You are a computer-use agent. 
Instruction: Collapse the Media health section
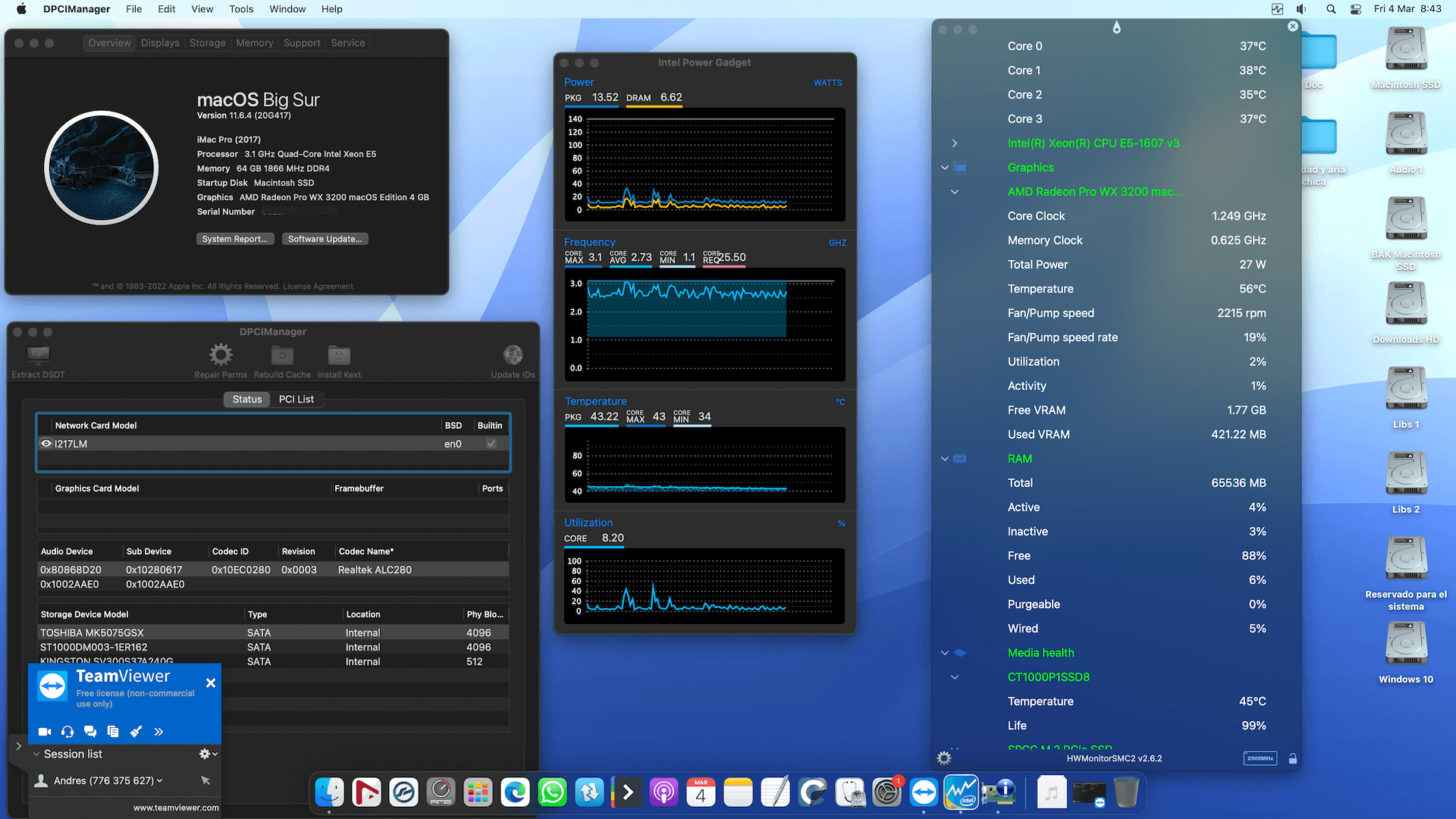(945, 653)
